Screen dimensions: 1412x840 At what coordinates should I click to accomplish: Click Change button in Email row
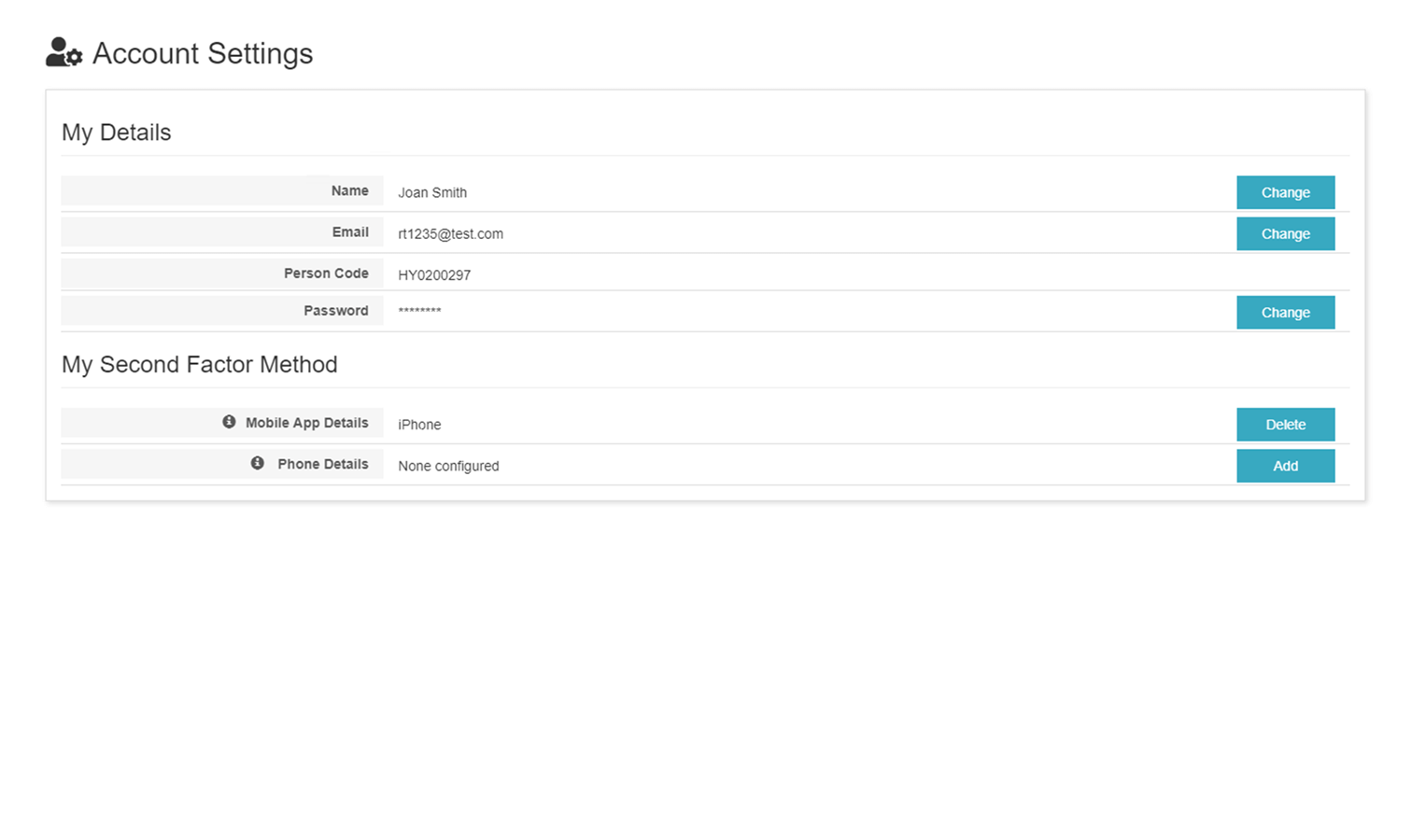click(x=1285, y=233)
